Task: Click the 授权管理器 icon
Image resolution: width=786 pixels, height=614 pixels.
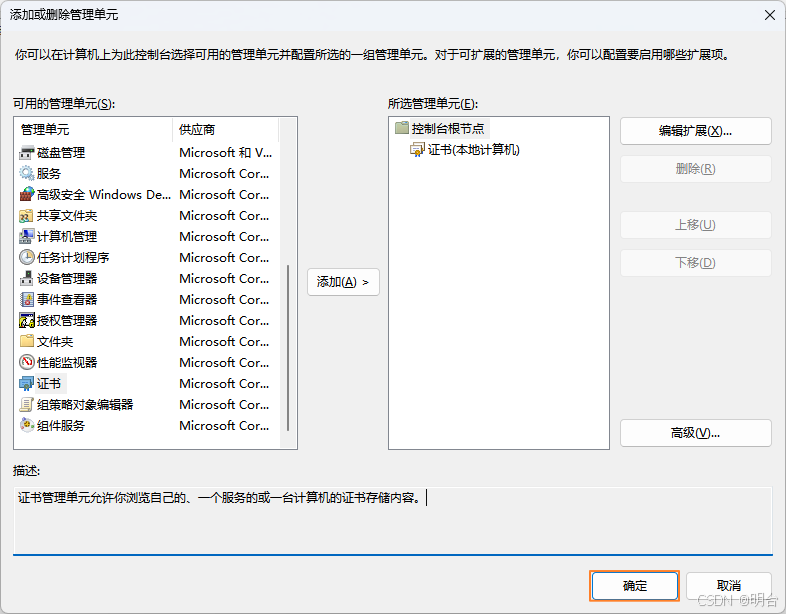Action: 27,321
